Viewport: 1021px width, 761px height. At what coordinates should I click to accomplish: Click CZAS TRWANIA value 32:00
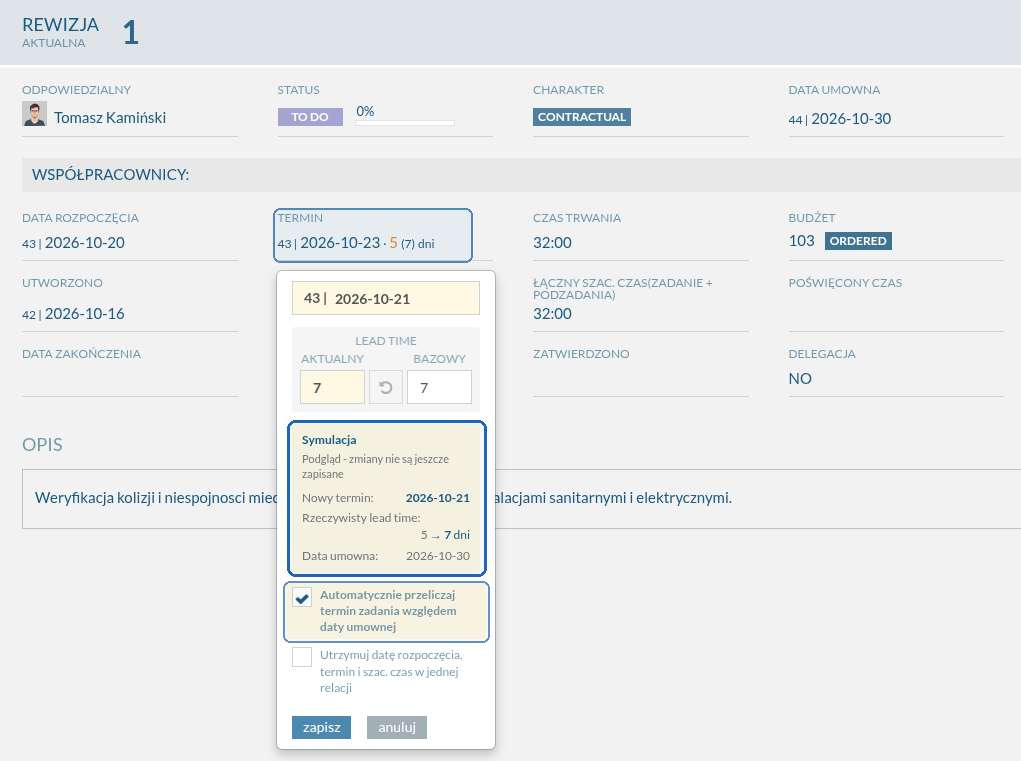[x=552, y=243]
